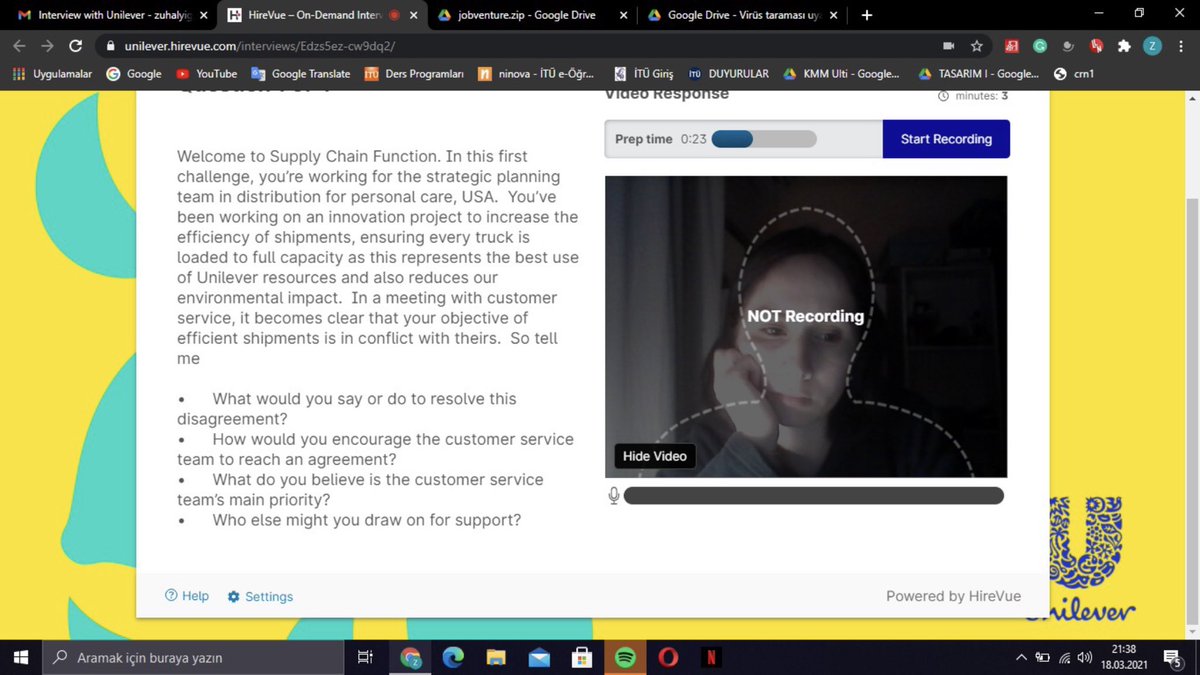Close the Interview with Unilever tab

204,15
